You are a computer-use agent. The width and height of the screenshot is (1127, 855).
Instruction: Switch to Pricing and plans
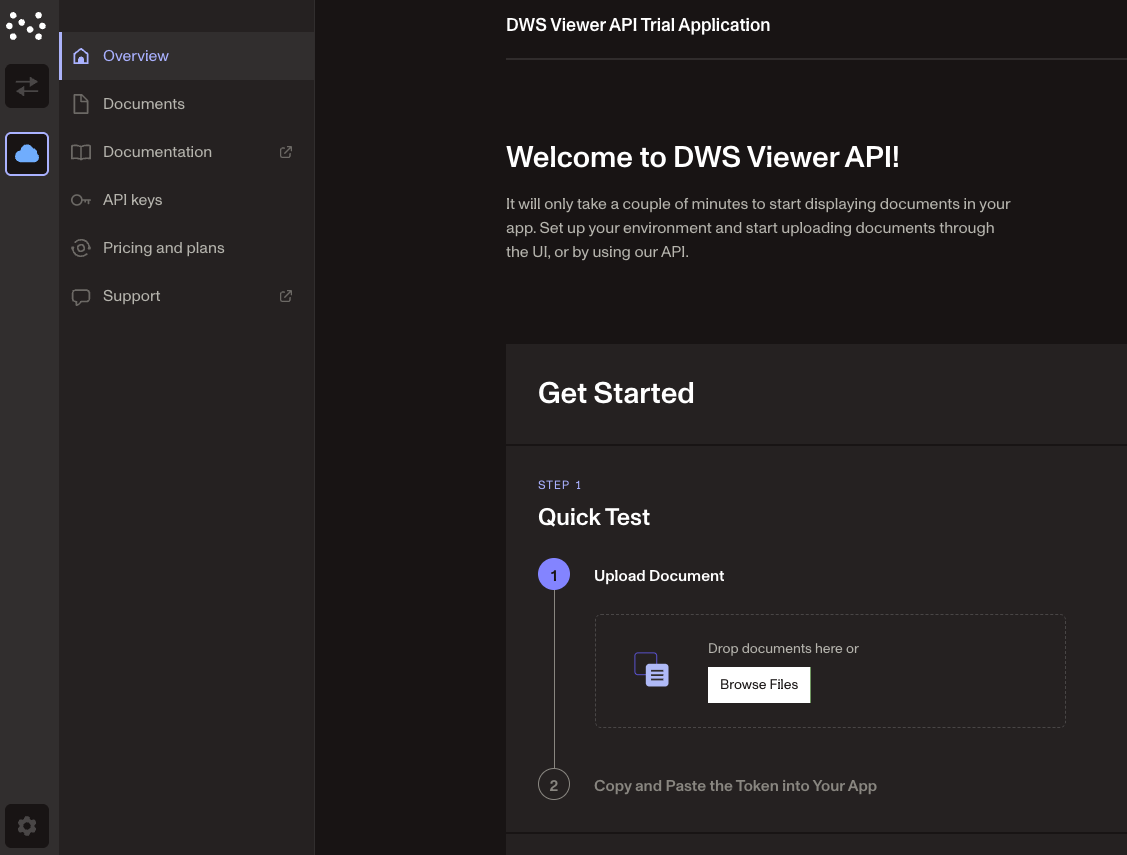coord(163,248)
